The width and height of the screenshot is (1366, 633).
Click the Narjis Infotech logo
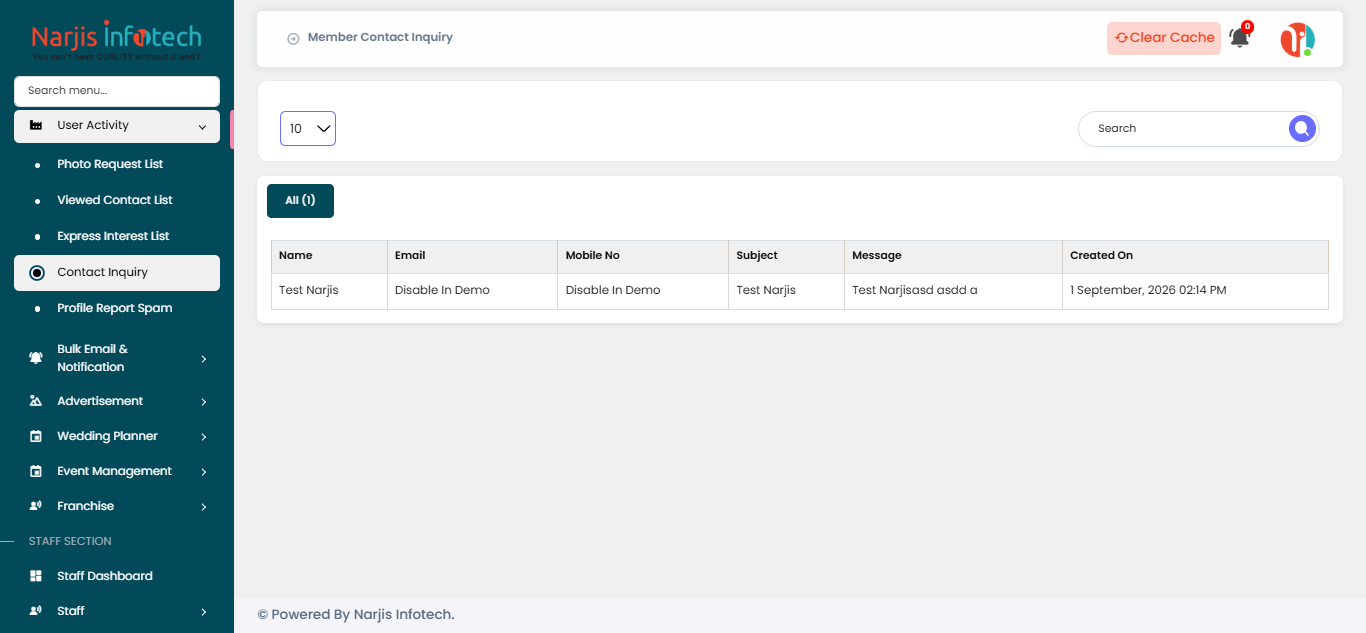(x=117, y=40)
